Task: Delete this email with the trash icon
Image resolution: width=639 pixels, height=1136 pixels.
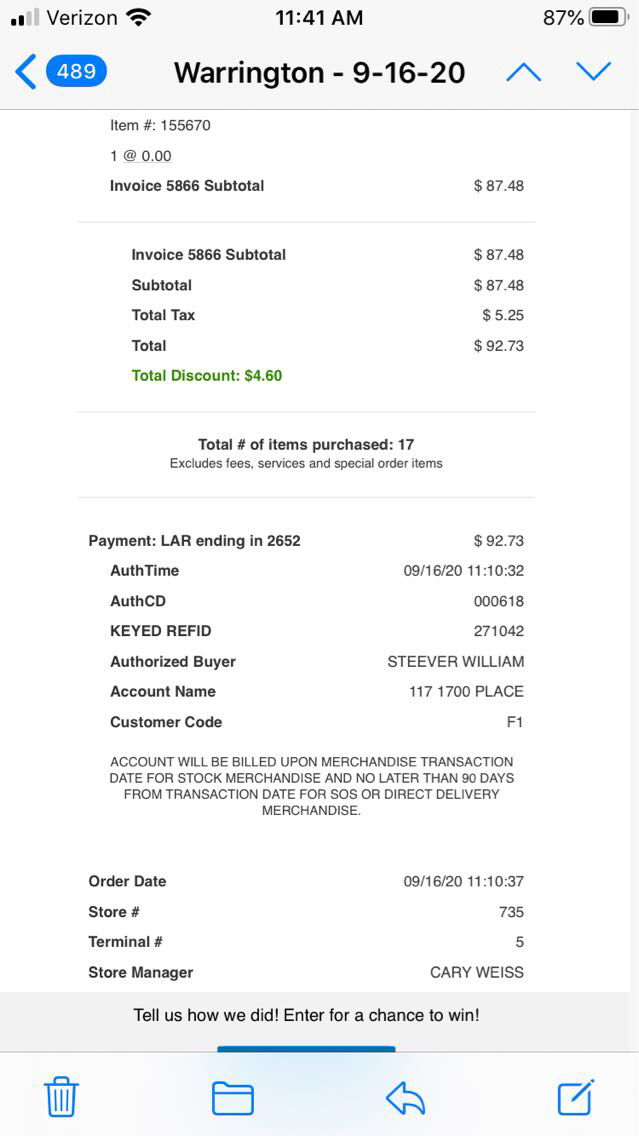Action: pos(61,1097)
